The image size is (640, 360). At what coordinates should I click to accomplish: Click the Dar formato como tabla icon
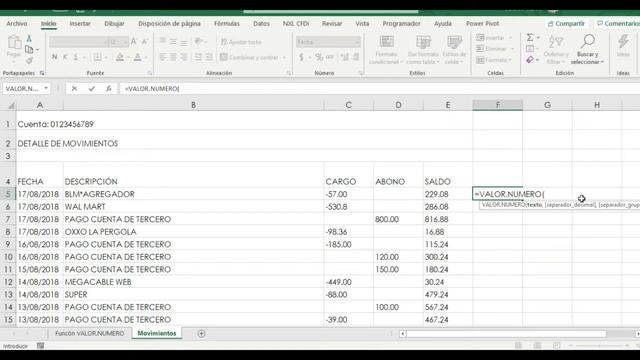coord(423,42)
